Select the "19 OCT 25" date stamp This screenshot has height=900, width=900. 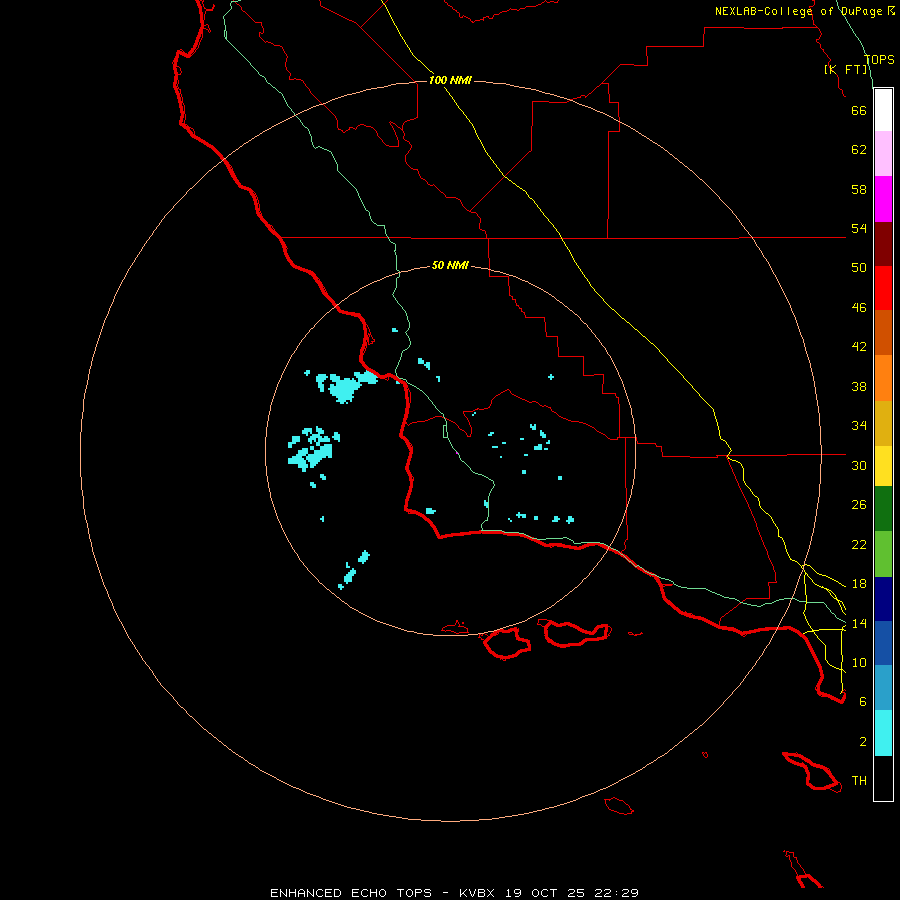545,893
